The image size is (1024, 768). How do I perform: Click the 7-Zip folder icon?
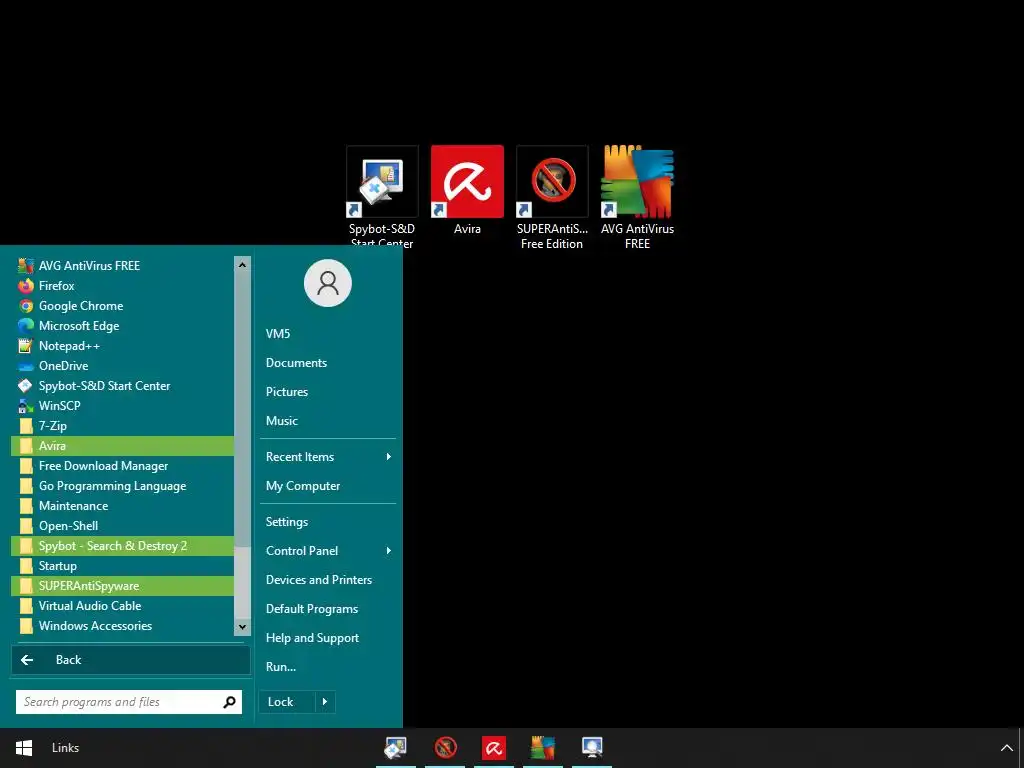[26, 426]
